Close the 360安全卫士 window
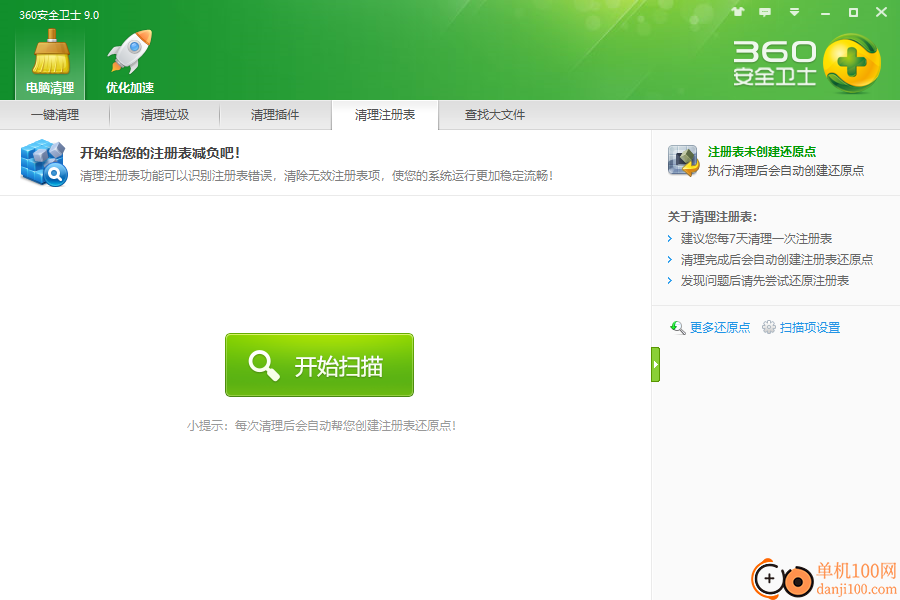Viewport: 900px width, 600px height. click(882, 12)
